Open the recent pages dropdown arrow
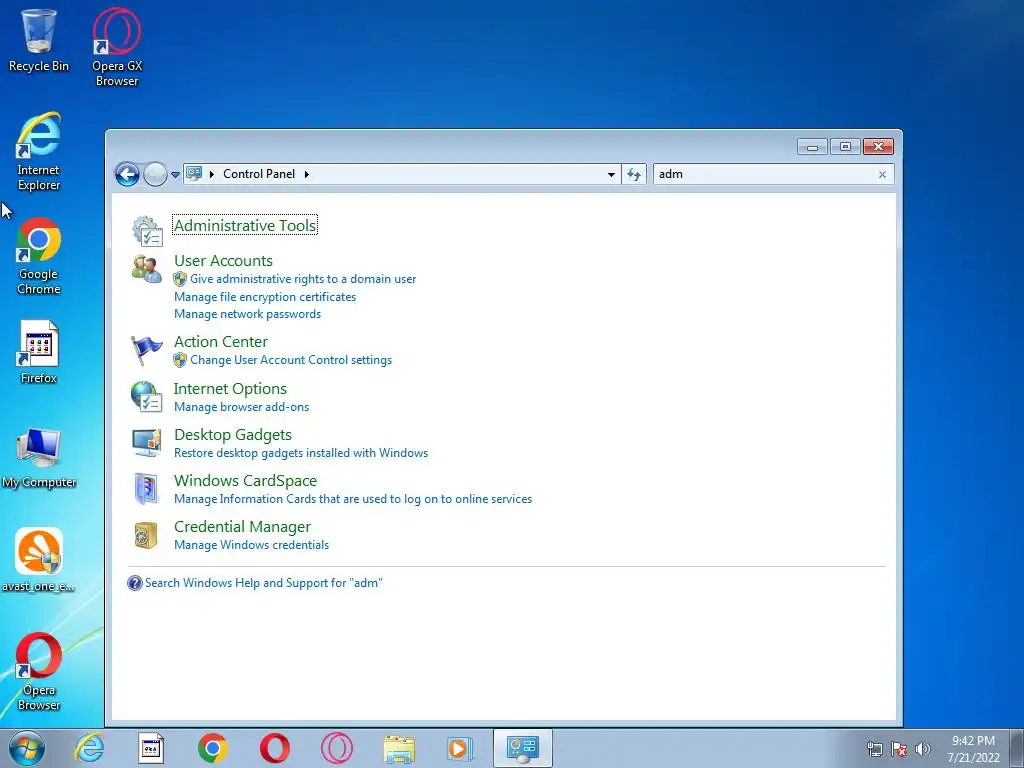The height and width of the screenshot is (768, 1024). (175, 175)
